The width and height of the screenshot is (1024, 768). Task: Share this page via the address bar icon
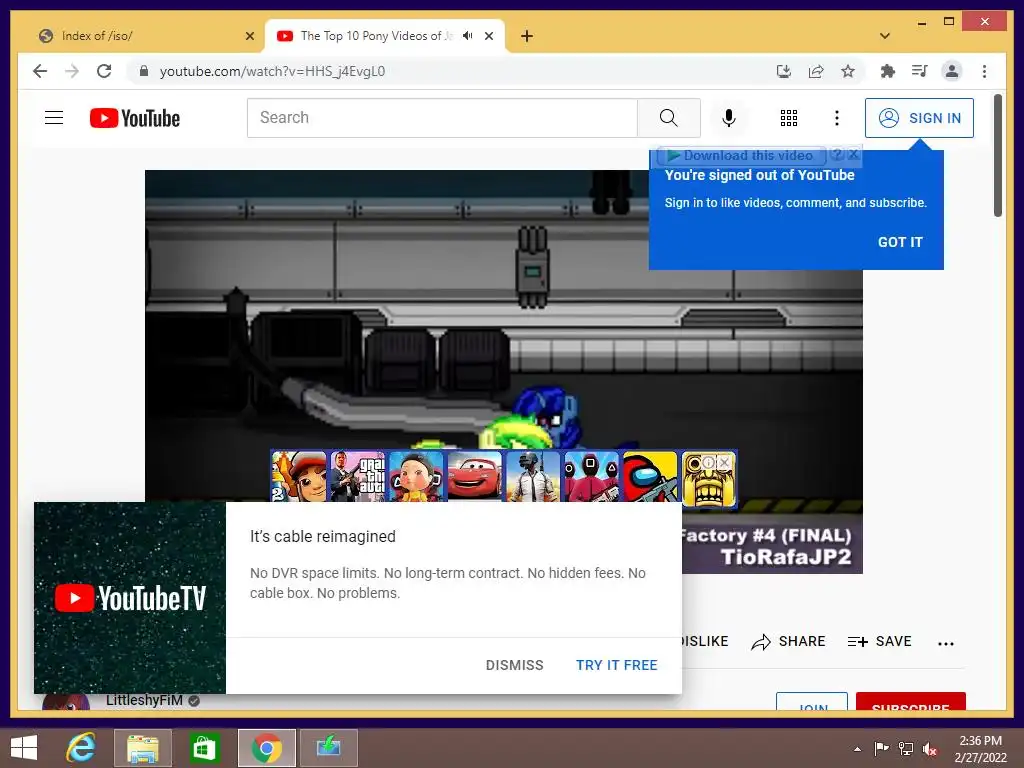[816, 71]
